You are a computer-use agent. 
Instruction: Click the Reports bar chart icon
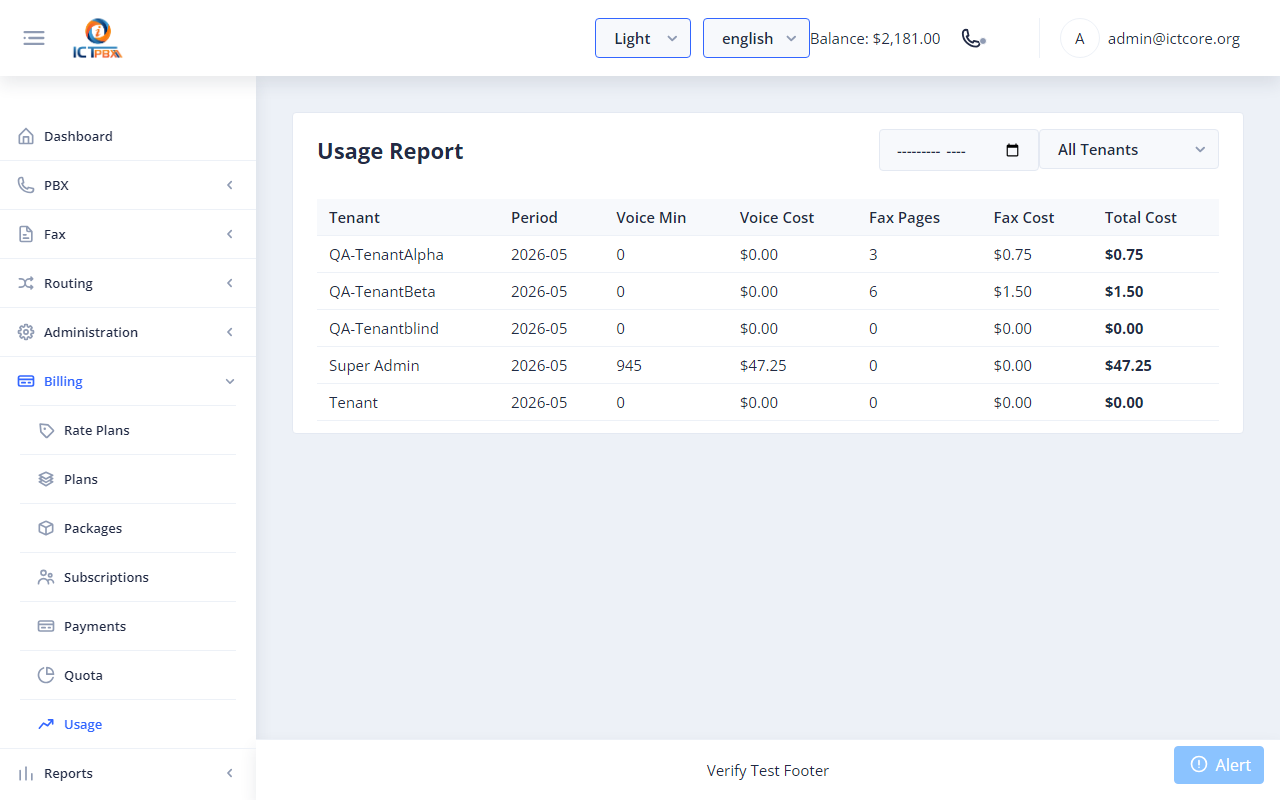pyautogui.click(x=26, y=773)
